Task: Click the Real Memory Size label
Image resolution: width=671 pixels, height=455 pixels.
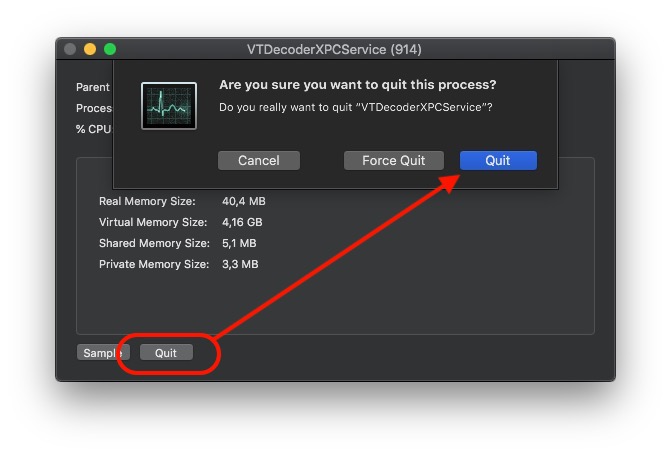Action: click(x=147, y=201)
